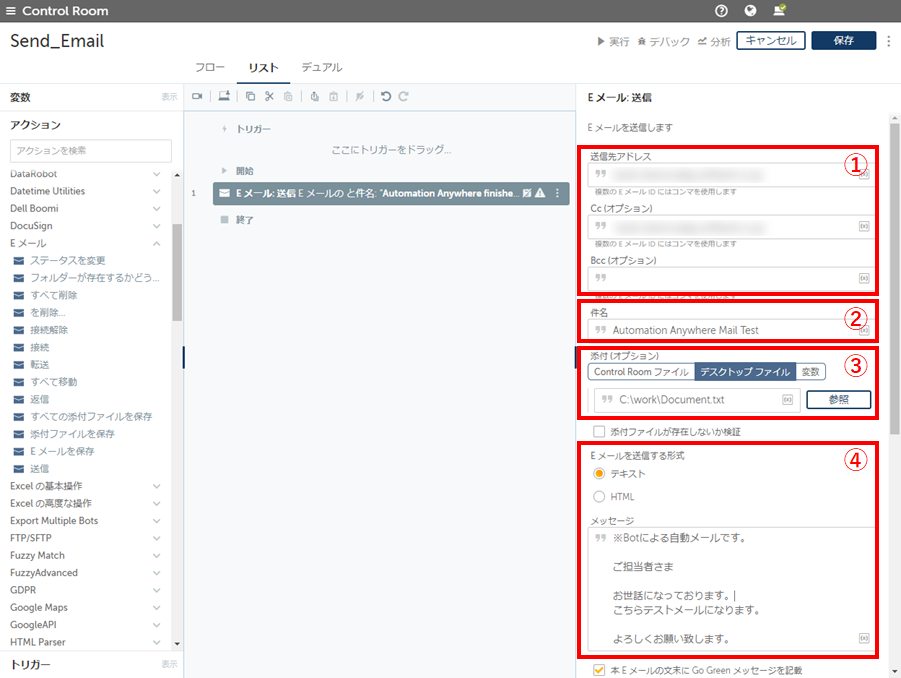Select the すべて削除 email action
Image resolution: width=901 pixels, height=678 pixels.
point(53,295)
